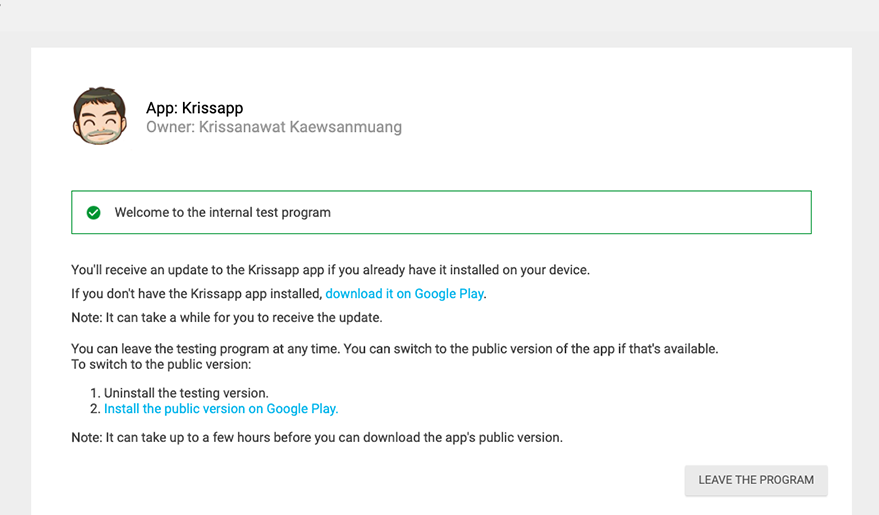Image resolution: width=879 pixels, height=515 pixels.
Task: Follow 'Install the public version on Google Play' link
Action: 221,409
